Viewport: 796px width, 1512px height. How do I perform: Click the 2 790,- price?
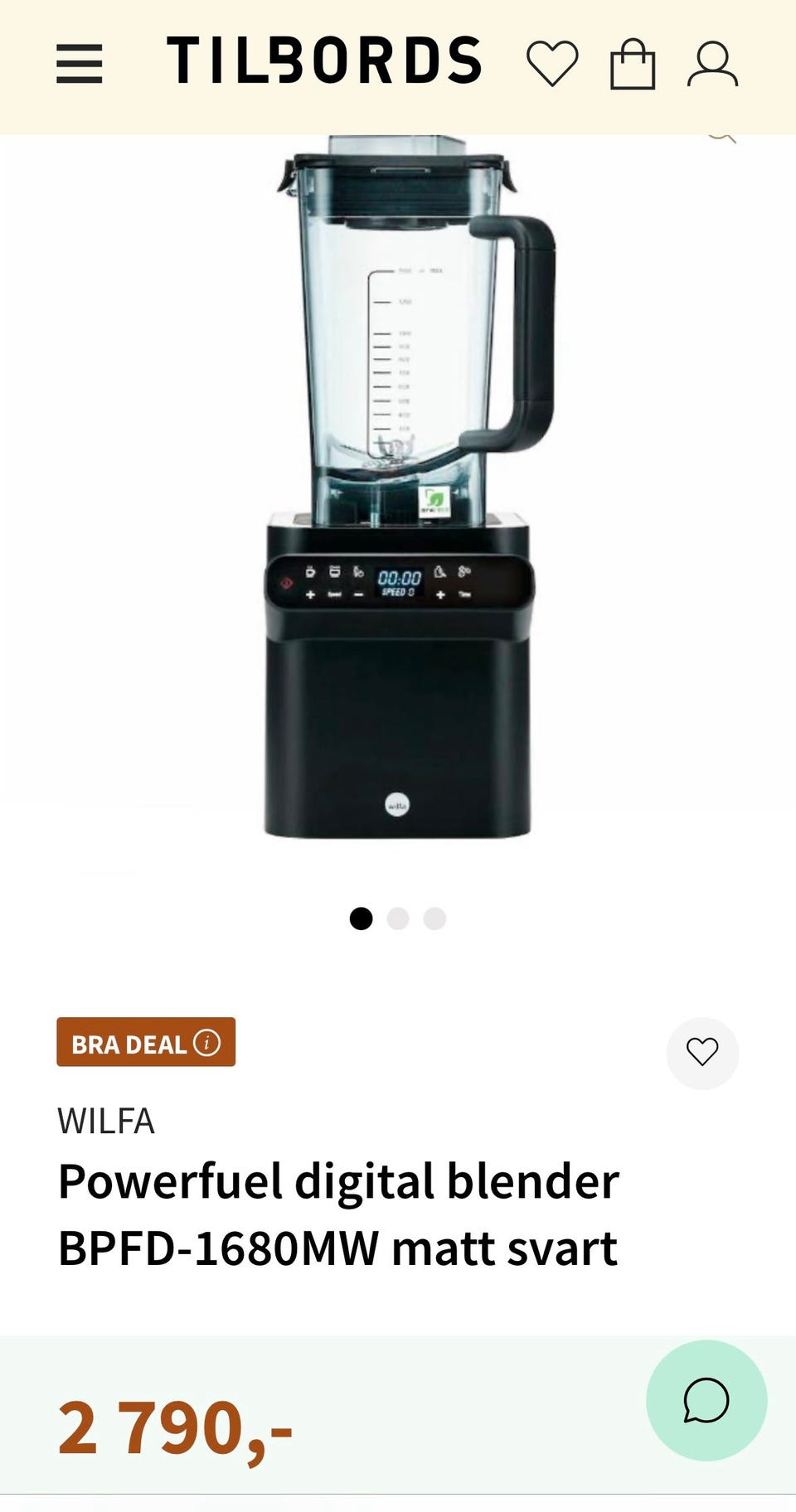(175, 1427)
